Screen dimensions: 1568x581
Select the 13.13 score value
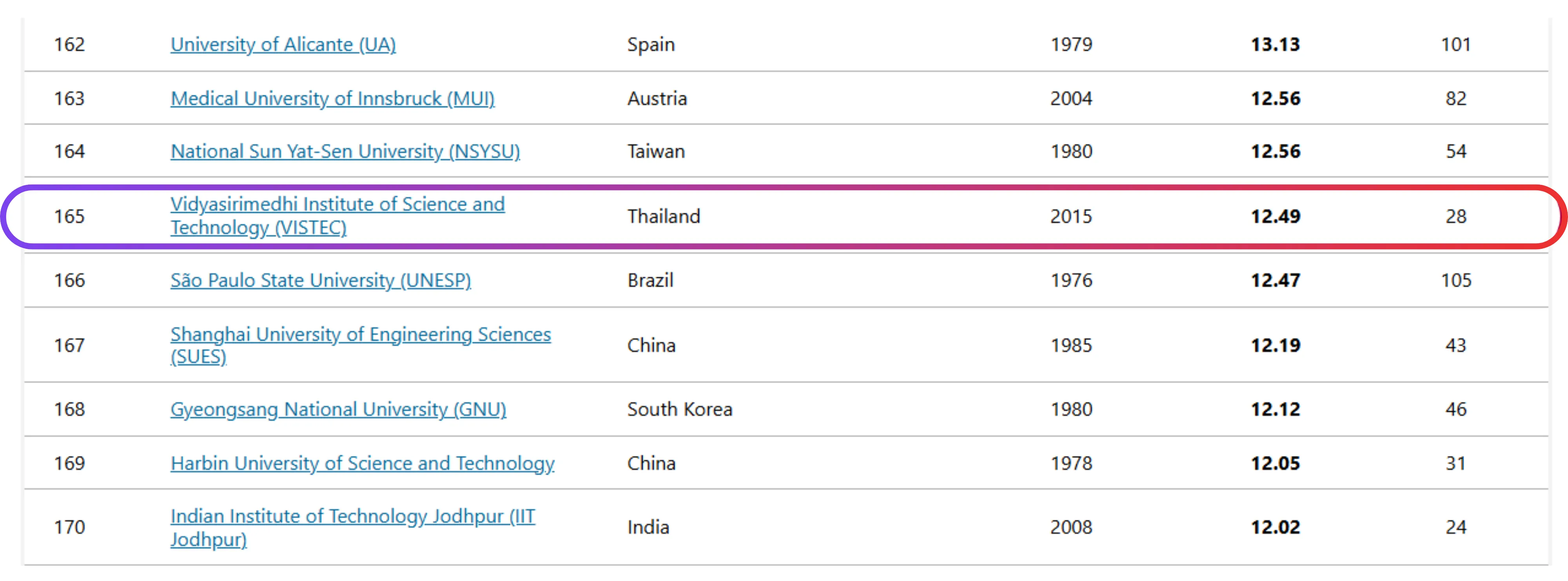[x=1275, y=44]
